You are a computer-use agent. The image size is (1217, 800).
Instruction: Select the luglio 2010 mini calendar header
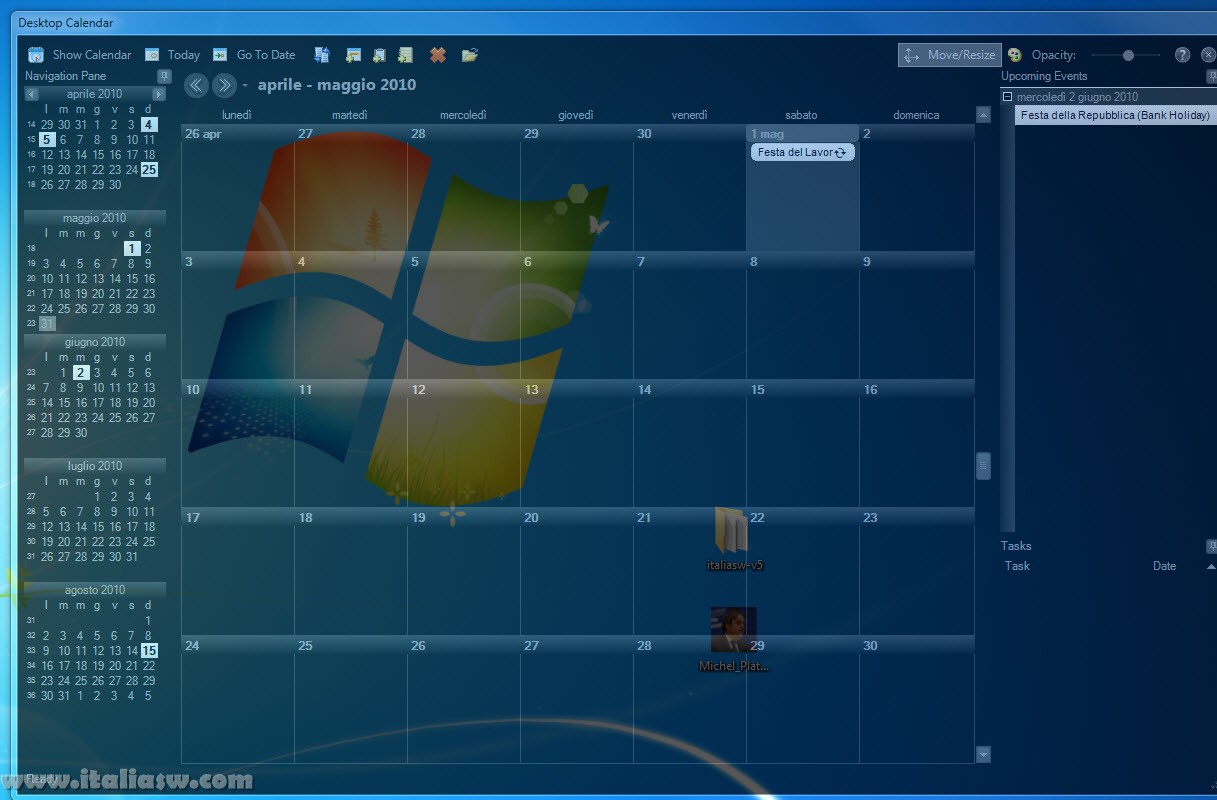[x=95, y=466]
